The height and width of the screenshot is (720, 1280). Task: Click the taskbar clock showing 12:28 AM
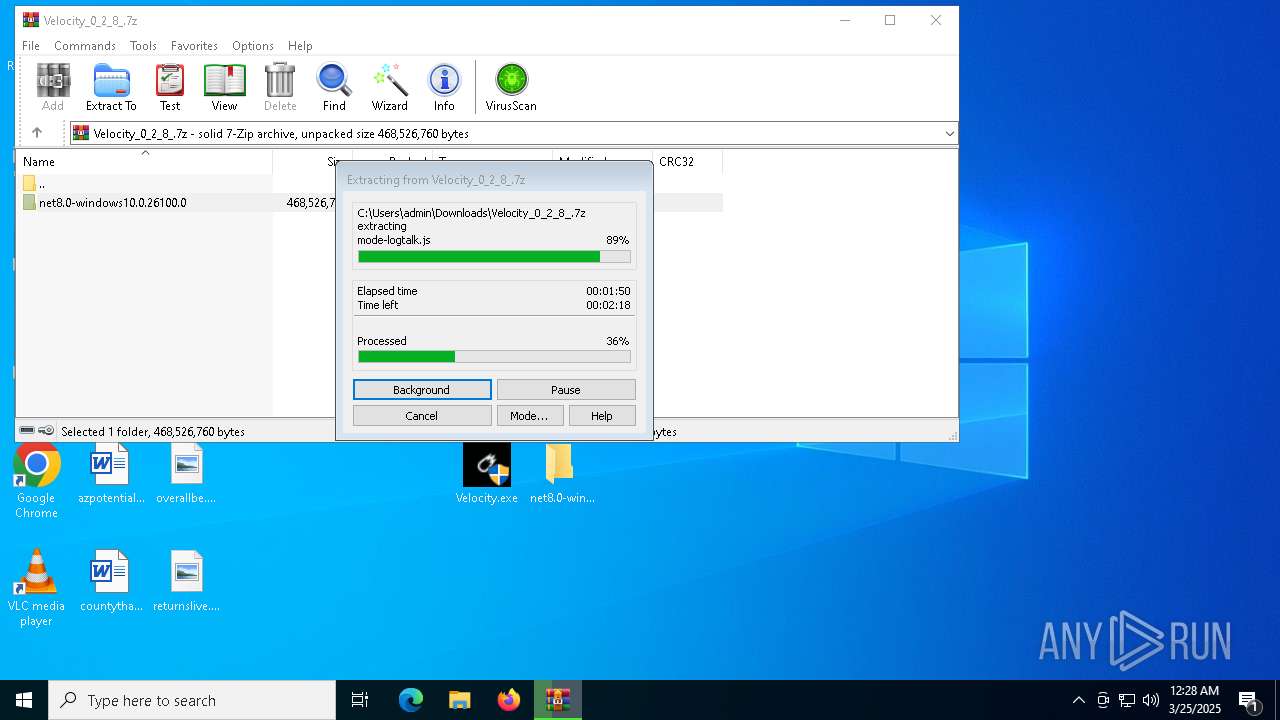[1194, 700]
